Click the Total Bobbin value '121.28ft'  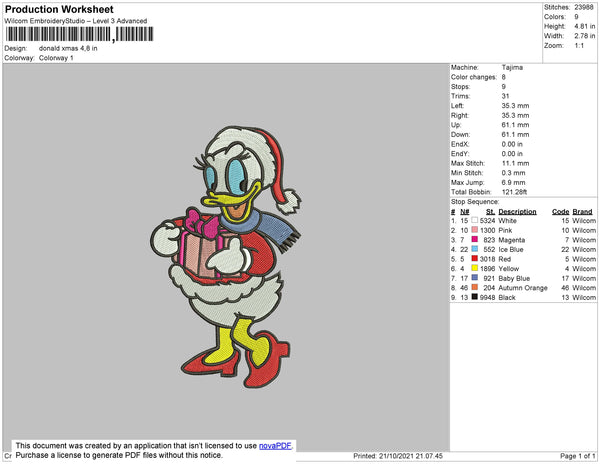pos(514,192)
